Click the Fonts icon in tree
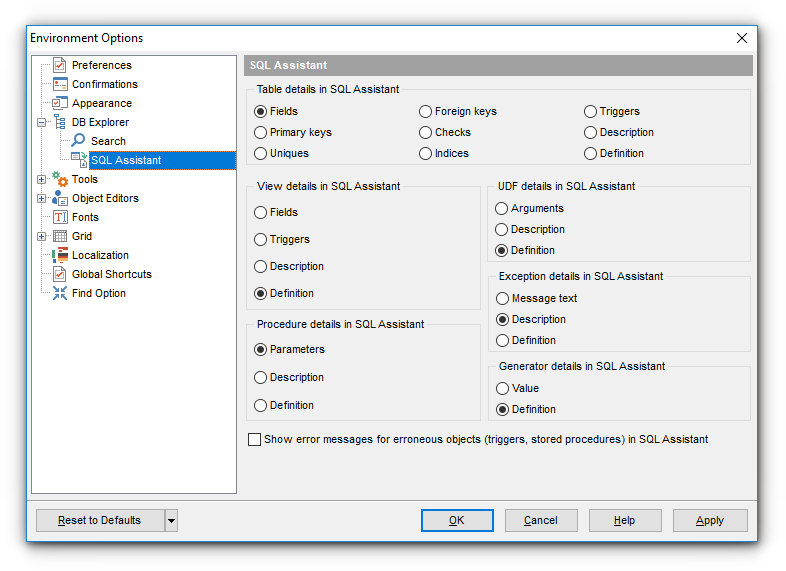Image resolution: width=786 pixels, height=571 pixels. pyautogui.click(x=60, y=217)
